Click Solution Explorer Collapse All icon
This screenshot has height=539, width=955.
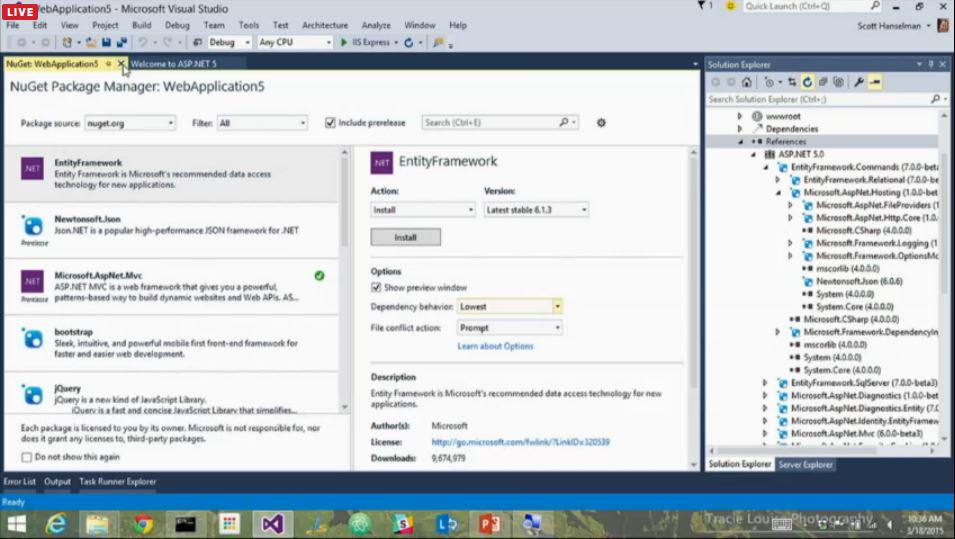(823, 82)
